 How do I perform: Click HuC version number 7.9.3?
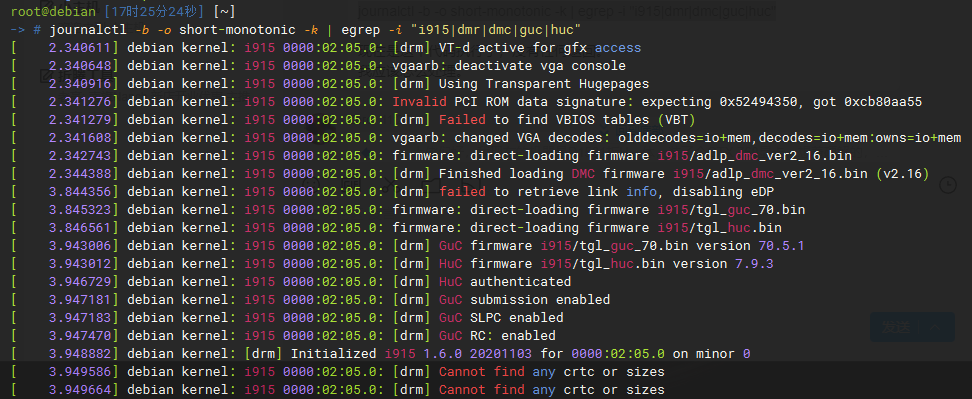pos(754,263)
